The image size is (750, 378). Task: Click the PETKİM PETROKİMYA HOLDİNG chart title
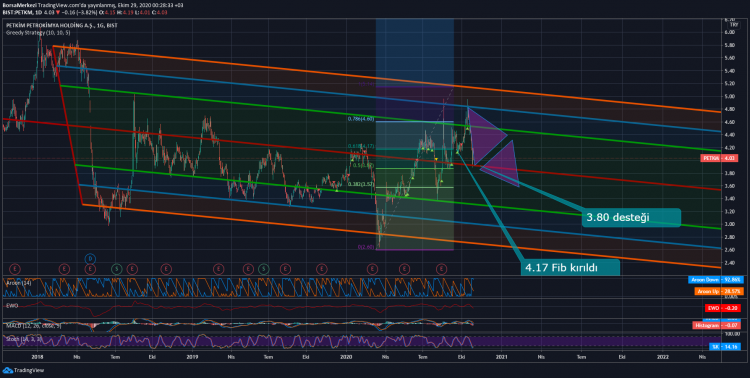(x=62, y=25)
